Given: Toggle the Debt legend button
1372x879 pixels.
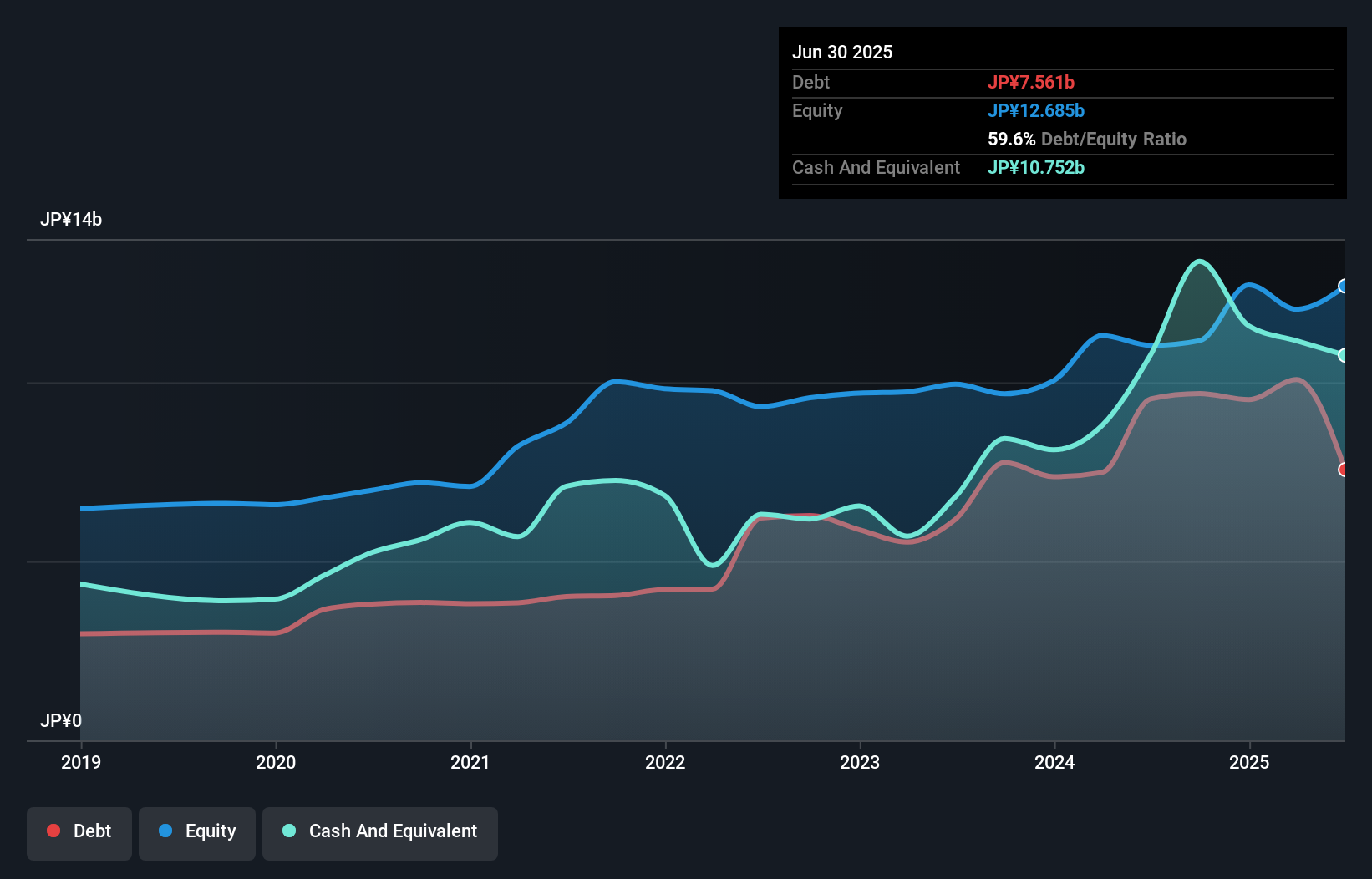Looking at the screenshot, I should point(79,832).
